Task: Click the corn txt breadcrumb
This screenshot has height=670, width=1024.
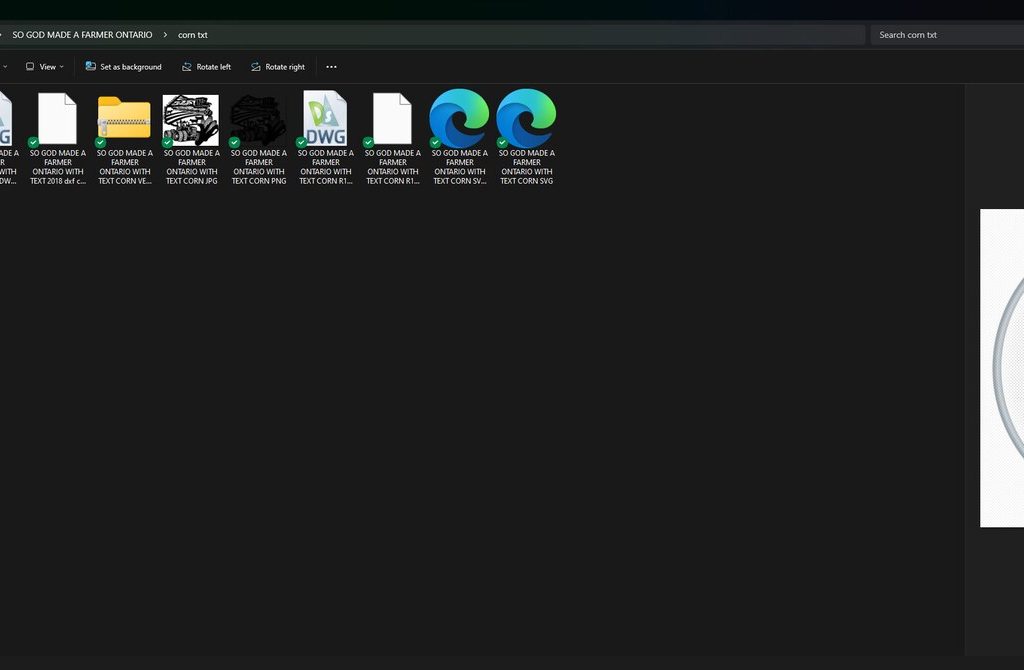Action: [x=193, y=35]
